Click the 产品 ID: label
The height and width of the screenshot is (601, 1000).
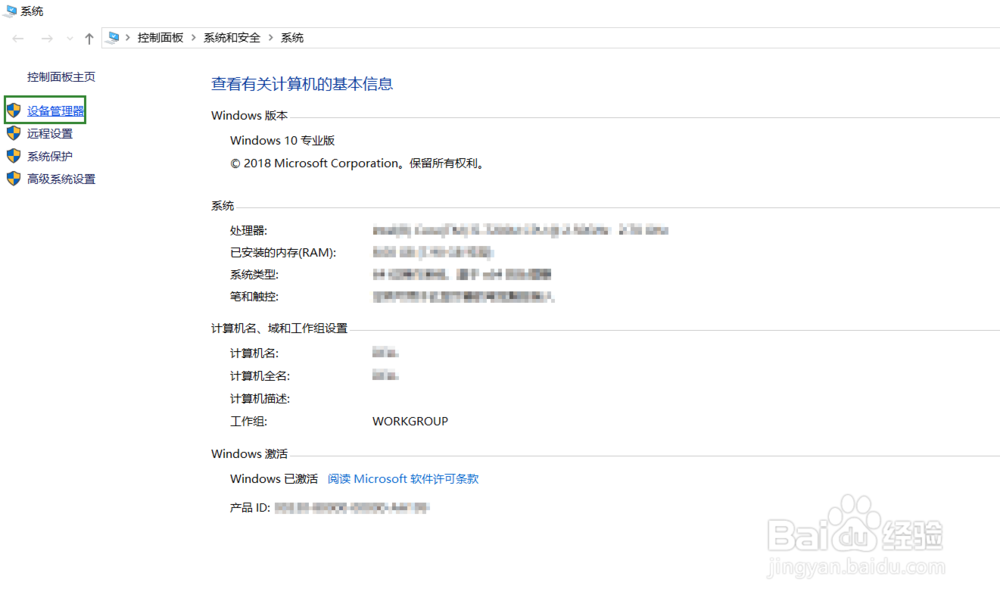[x=250, y=507]
